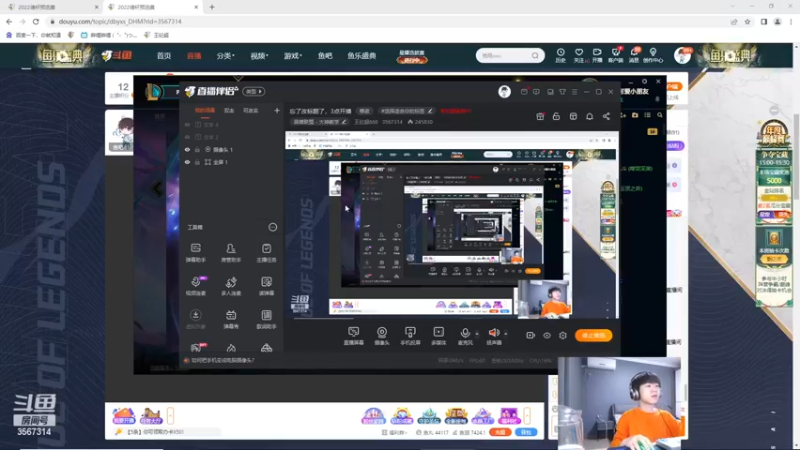The width and height of the screenshot is (800, 450).
Task: Open the companion app hamburger menu
Action: pyautogui.click(x=574, y=92)
